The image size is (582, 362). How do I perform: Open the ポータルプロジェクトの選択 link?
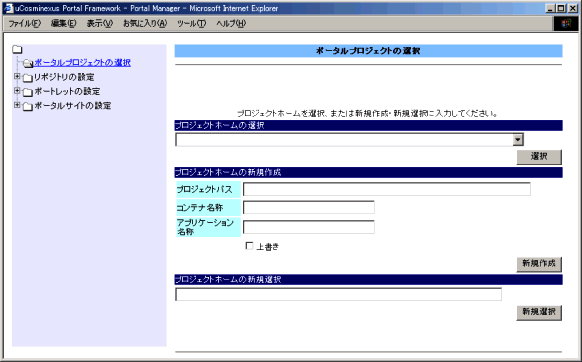pos(82,62)
